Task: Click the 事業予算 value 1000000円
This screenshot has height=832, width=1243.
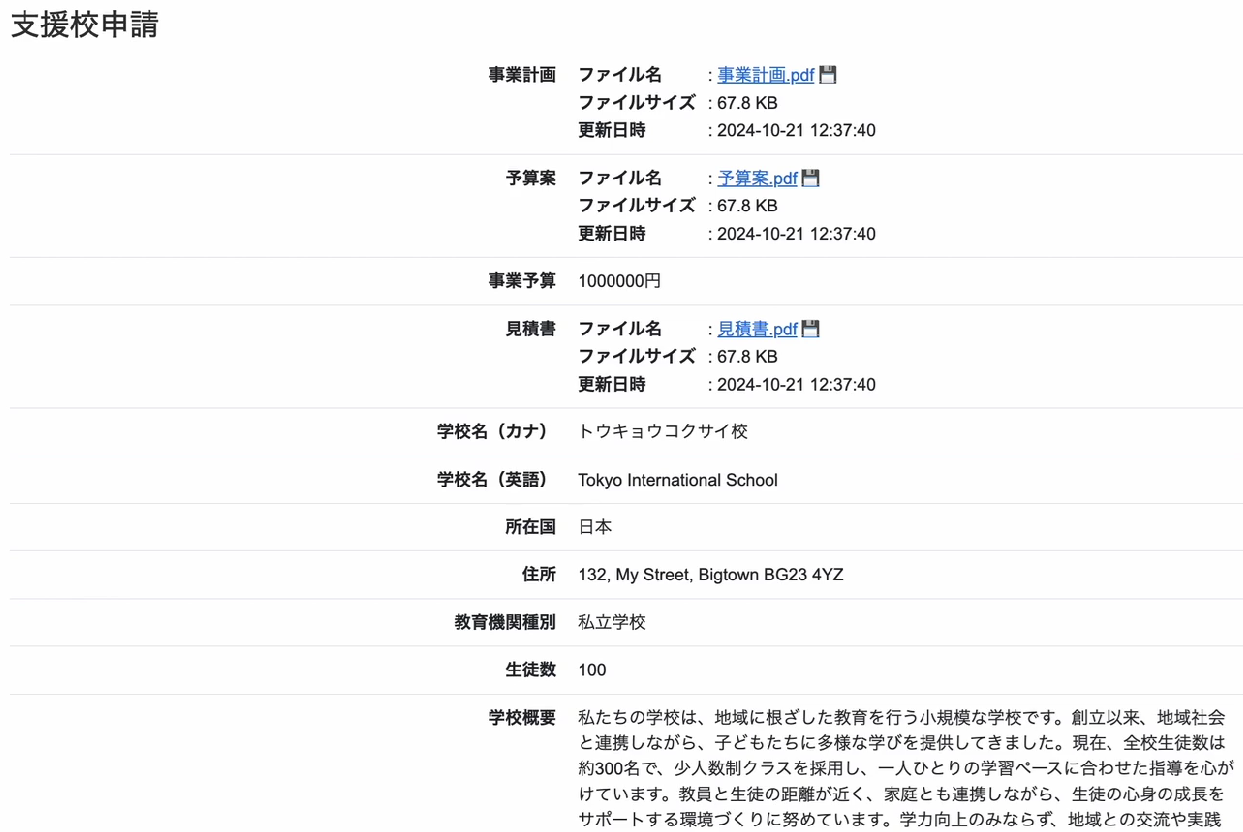Action: (615, 281)
